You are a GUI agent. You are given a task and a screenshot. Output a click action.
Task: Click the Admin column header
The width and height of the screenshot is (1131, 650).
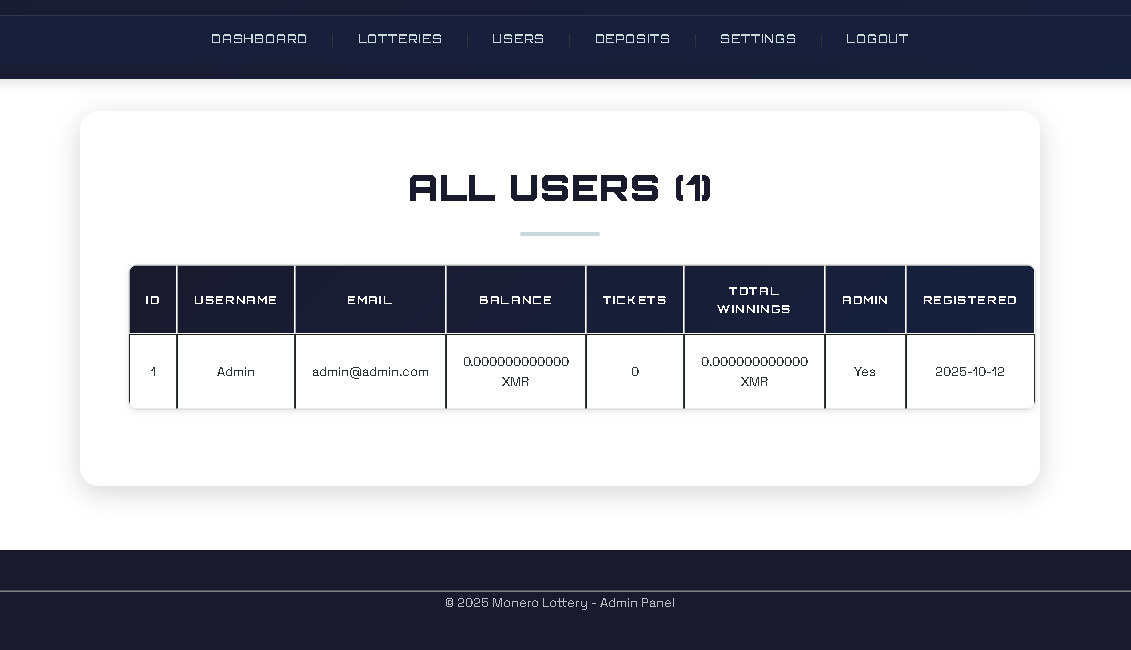pyautogui.click(x=865, y=300)
